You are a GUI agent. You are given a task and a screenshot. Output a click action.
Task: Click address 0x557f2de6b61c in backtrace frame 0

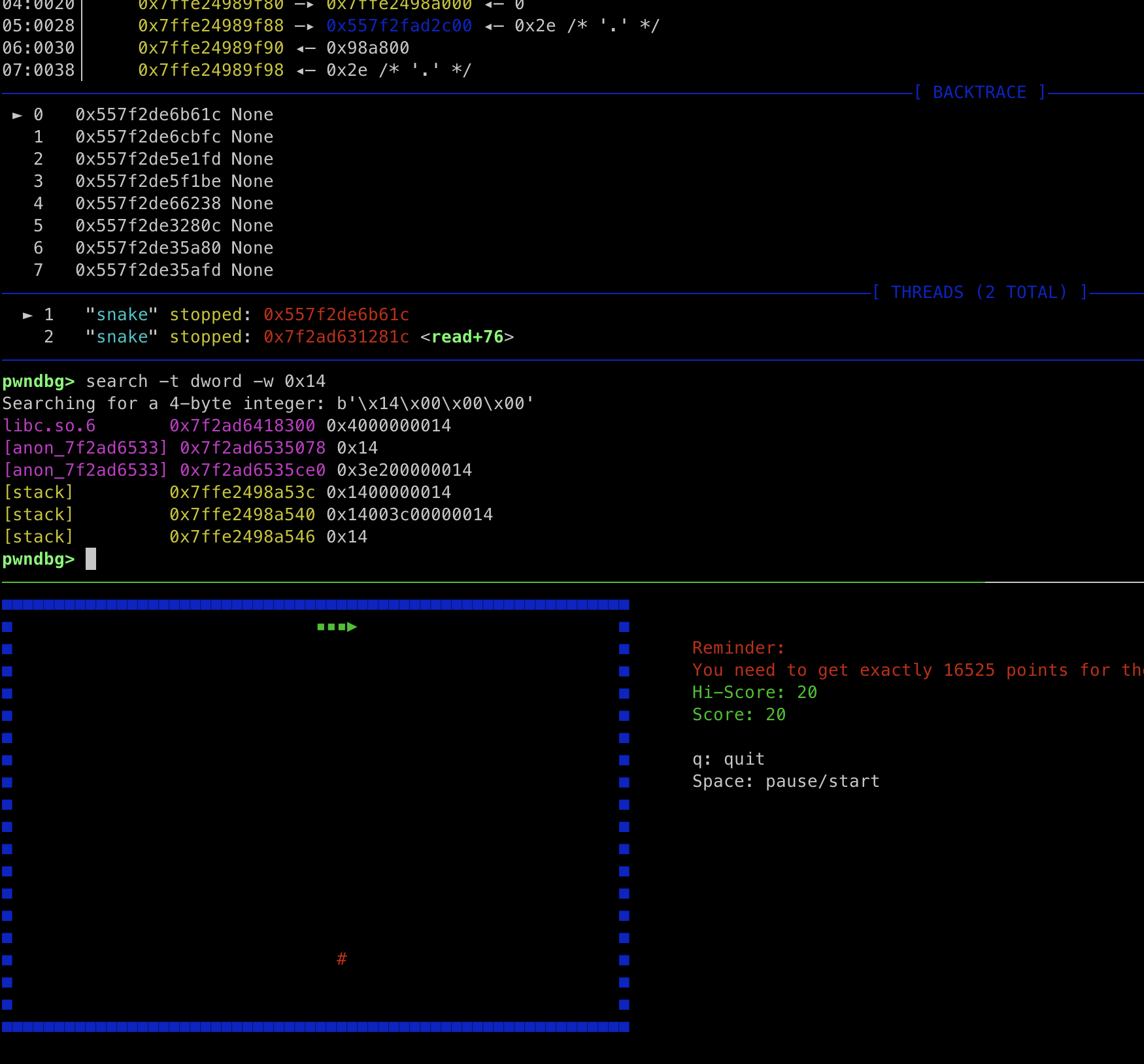click(148, 114)
